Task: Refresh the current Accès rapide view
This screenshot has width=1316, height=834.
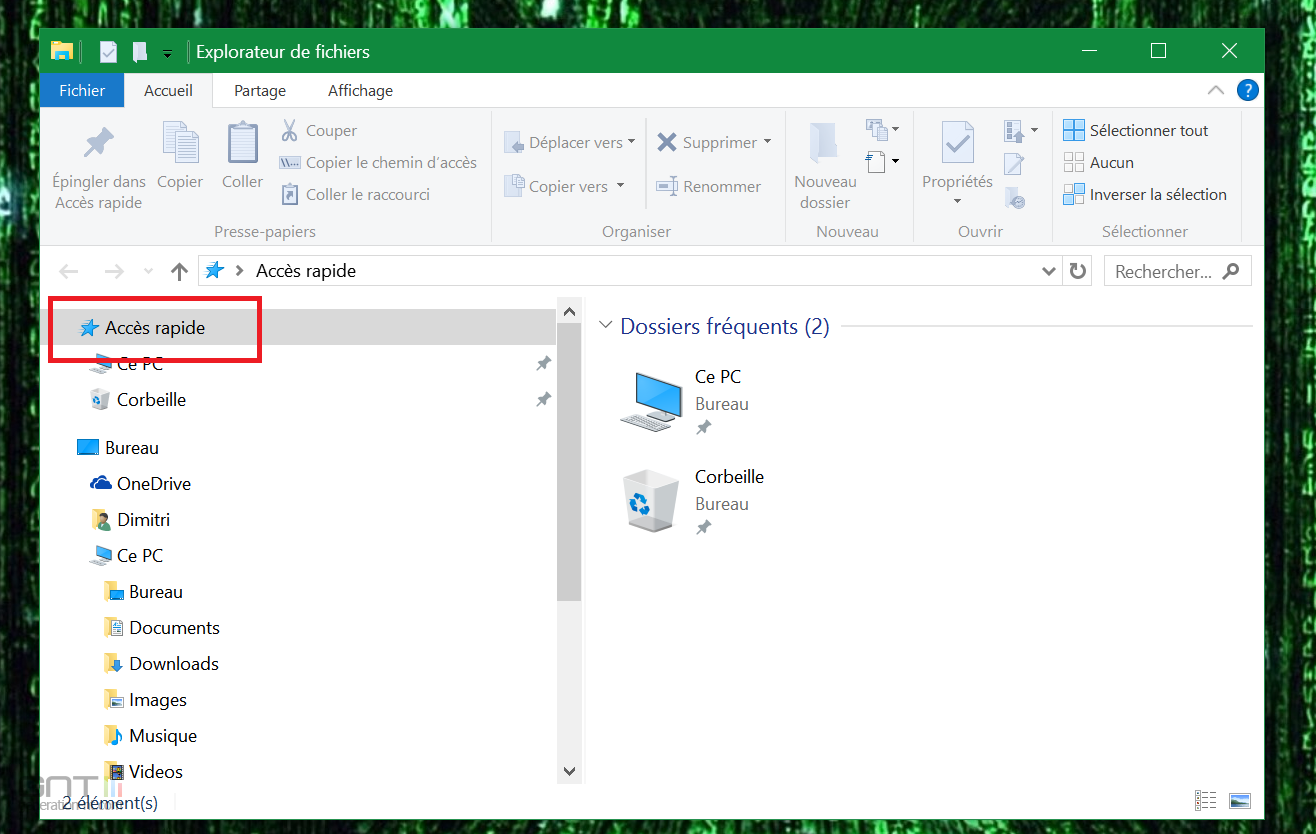Action: coord(1077,271)
